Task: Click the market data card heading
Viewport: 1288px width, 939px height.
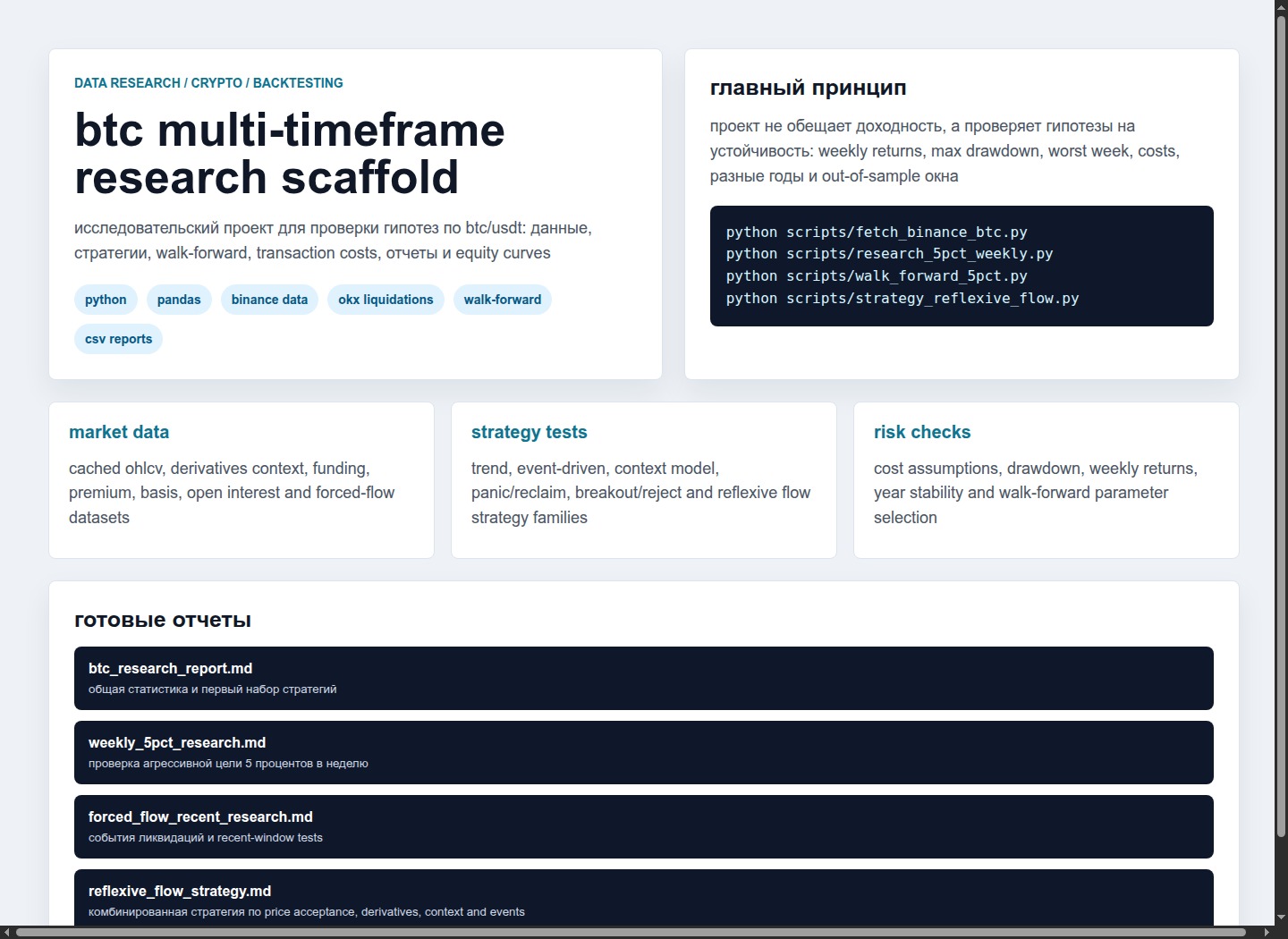Action: (x=119, y=432)
